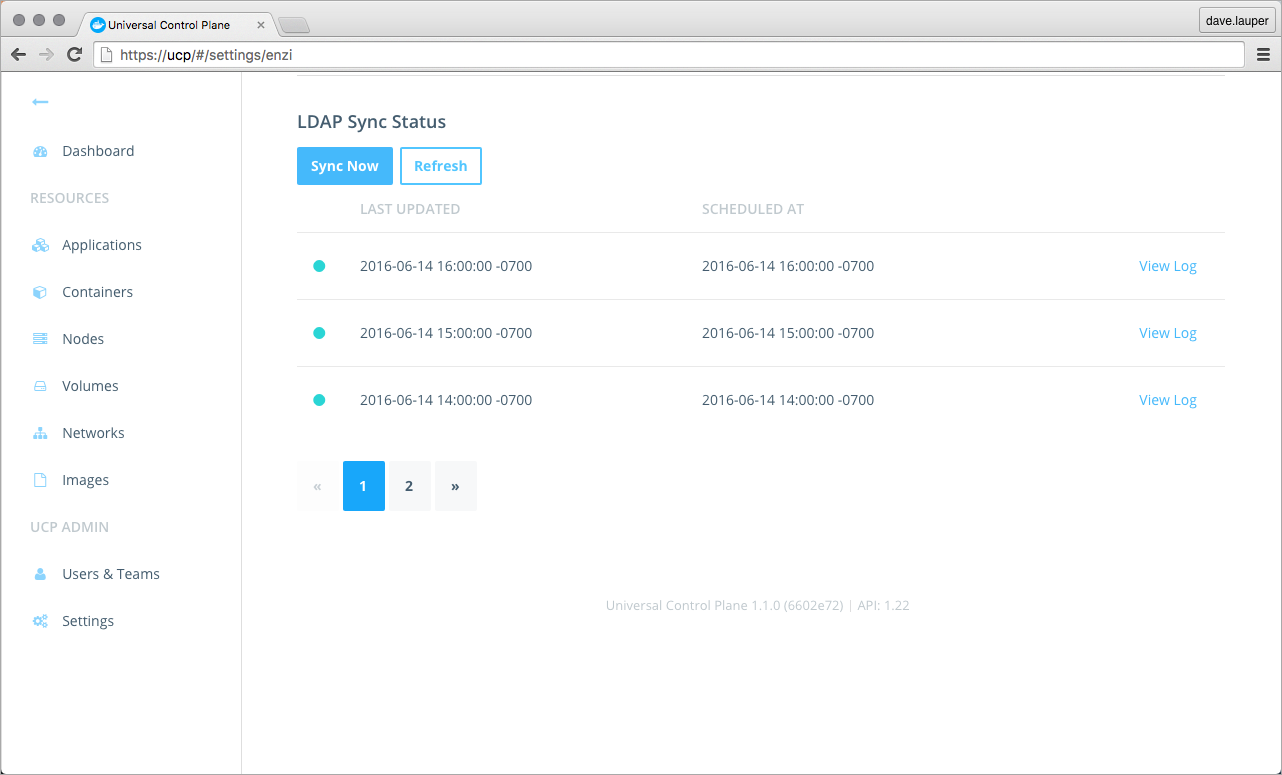Go to page 2 of sync results
Screen dimensions: 1282x775
pyautogui.click(x=409, y=486)
